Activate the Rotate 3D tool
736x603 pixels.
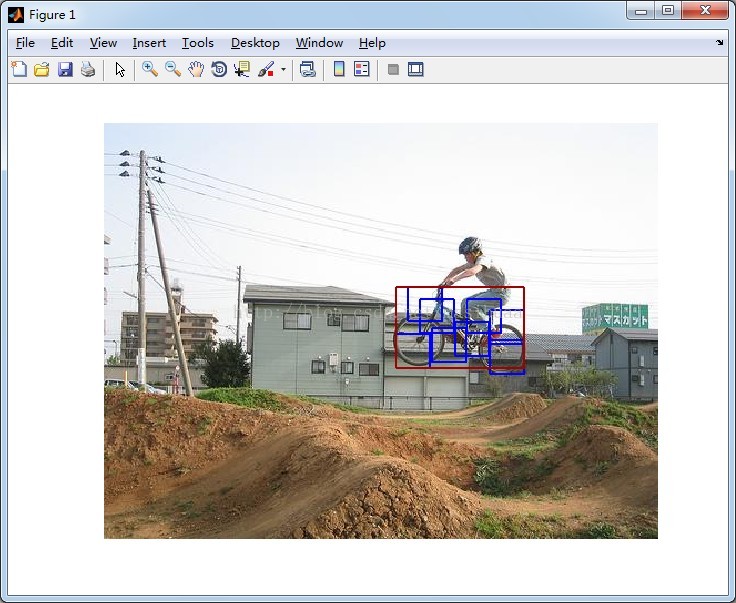coord(219,69)
